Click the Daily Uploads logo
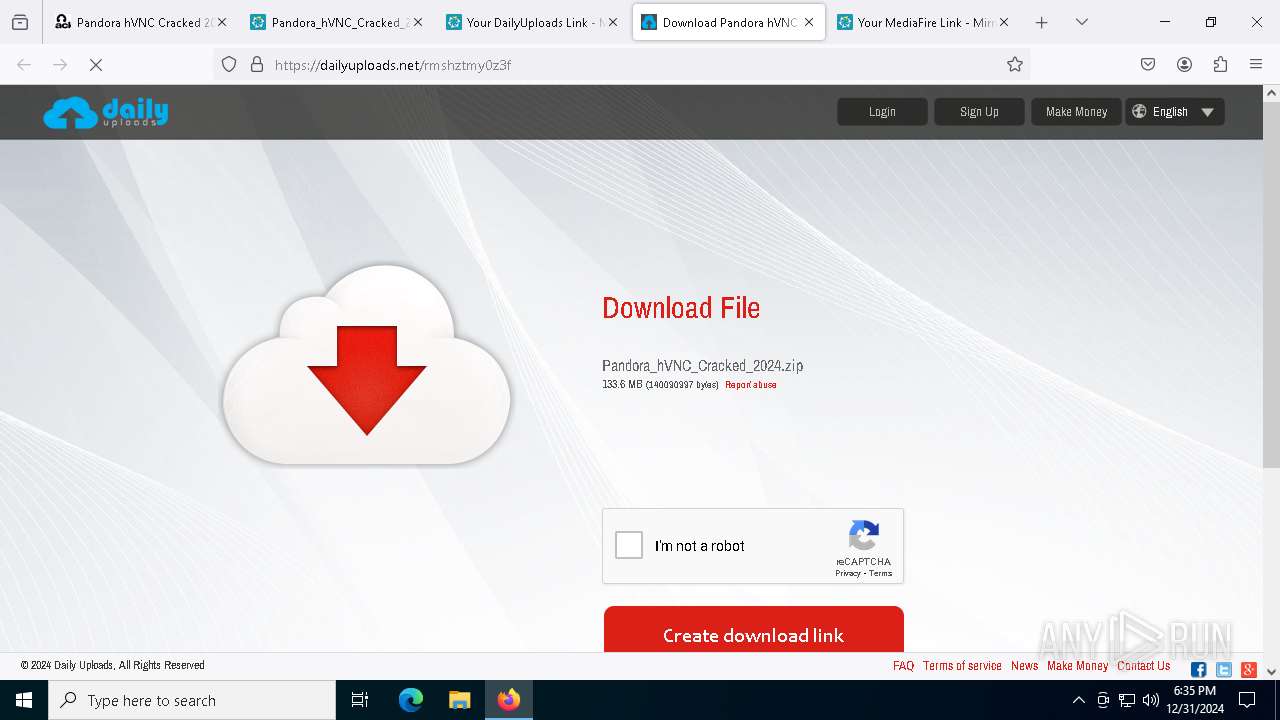 (105, 112)
